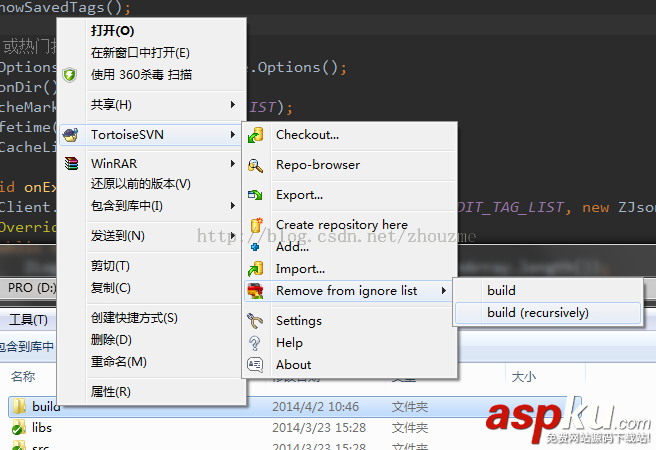
Task: Click the 名称 column header
Action: (x=23, y=376)
